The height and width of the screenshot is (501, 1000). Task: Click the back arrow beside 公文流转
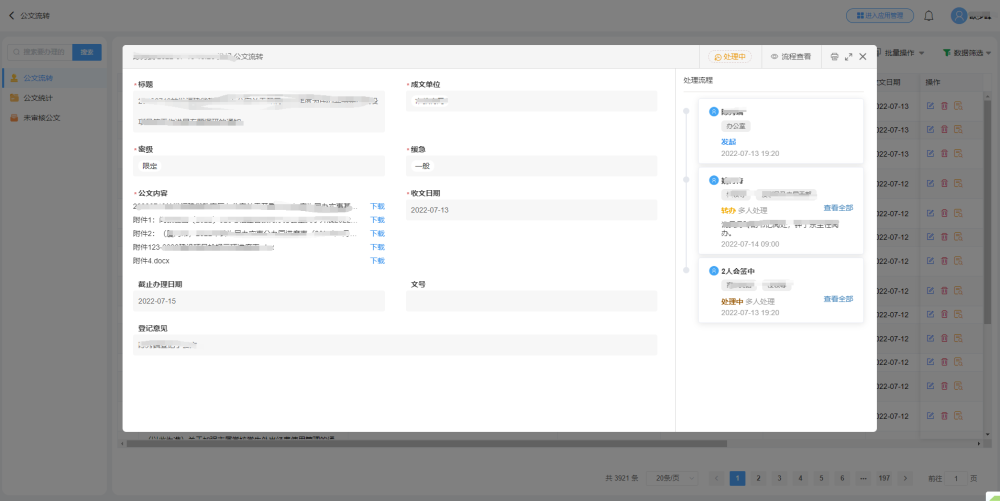pos(11,16)
